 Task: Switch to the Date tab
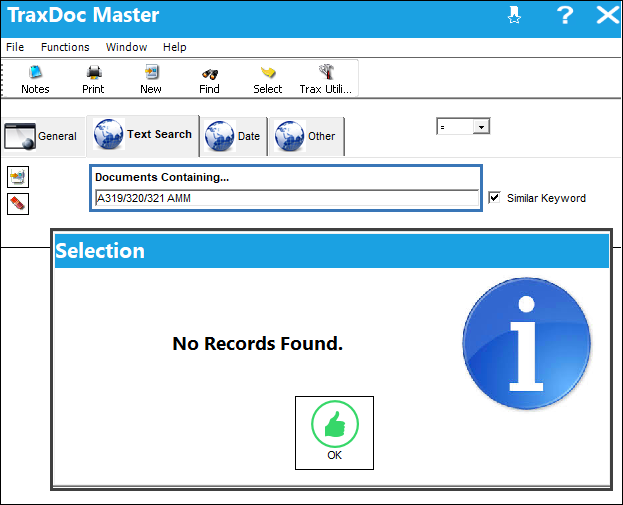point(233,136)
